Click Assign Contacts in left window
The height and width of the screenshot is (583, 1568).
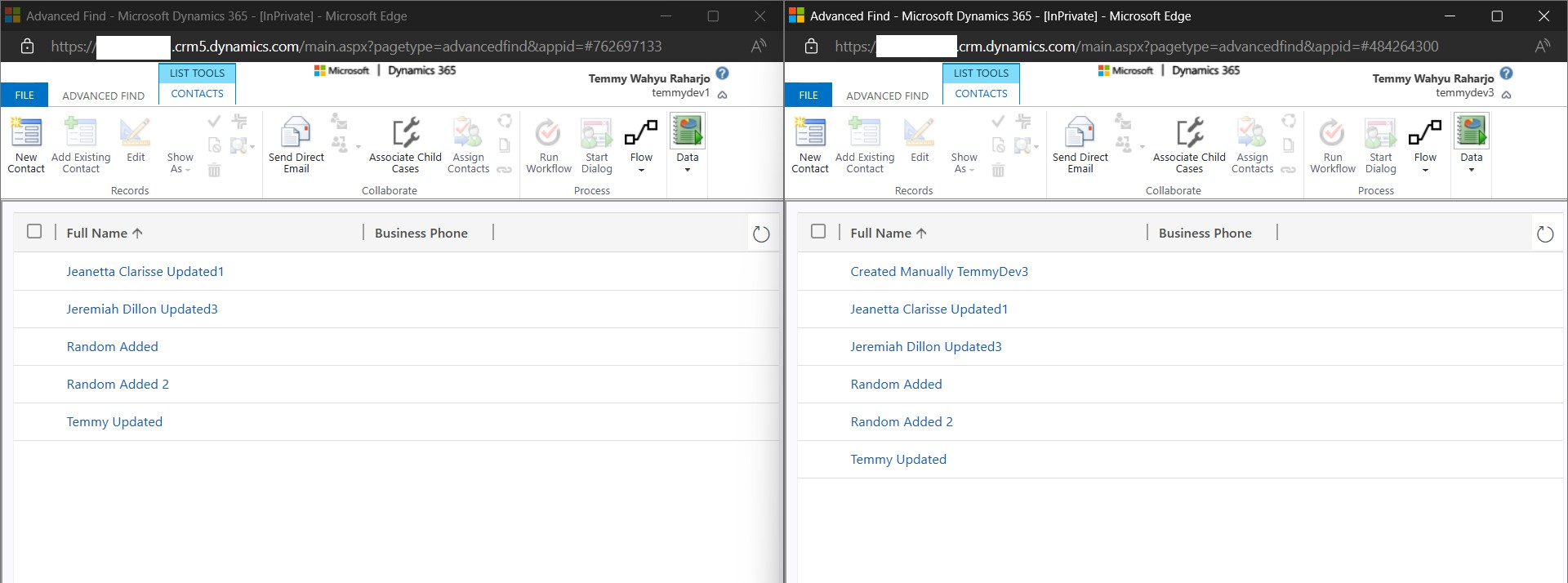(x=468, y=145)
